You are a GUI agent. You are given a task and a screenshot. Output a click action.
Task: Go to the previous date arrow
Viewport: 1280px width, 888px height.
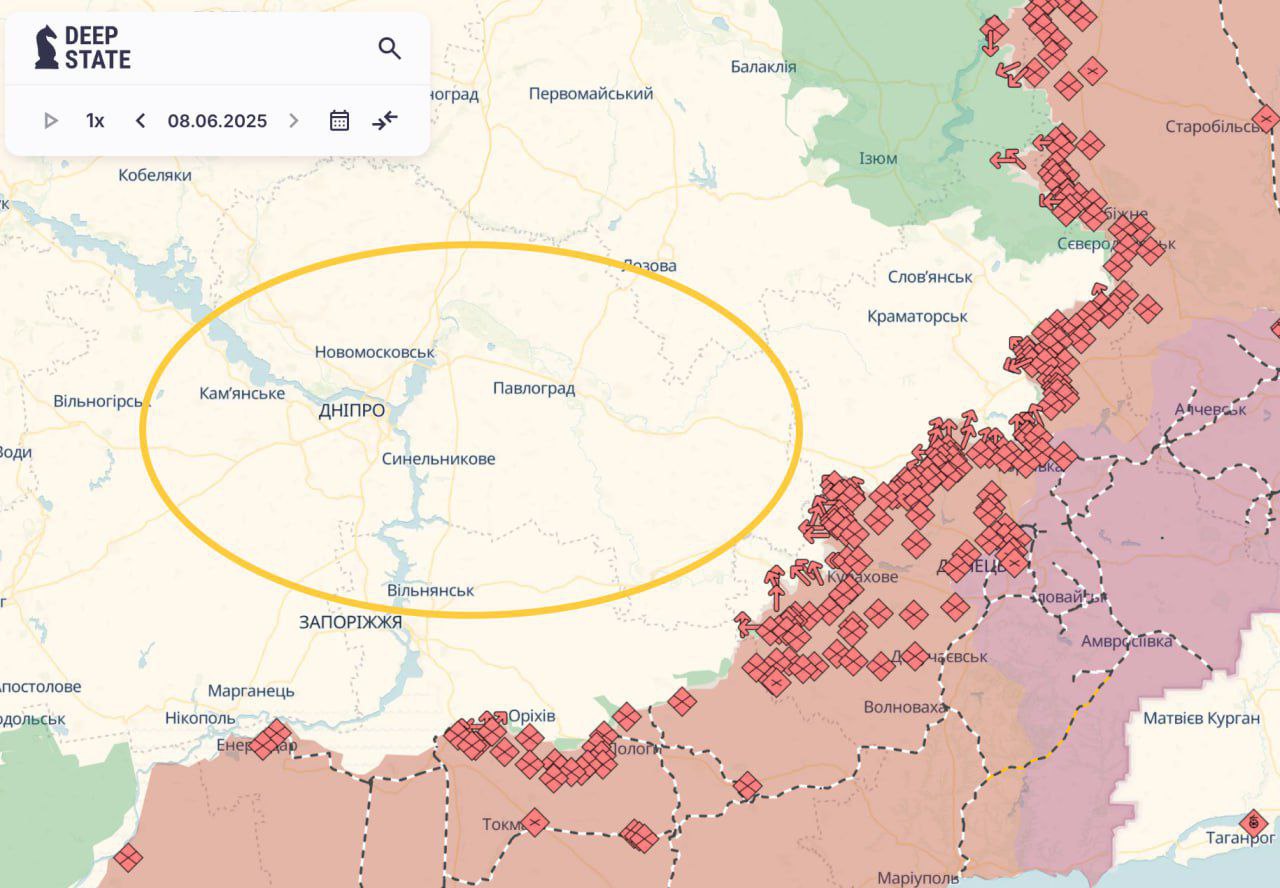140,121
